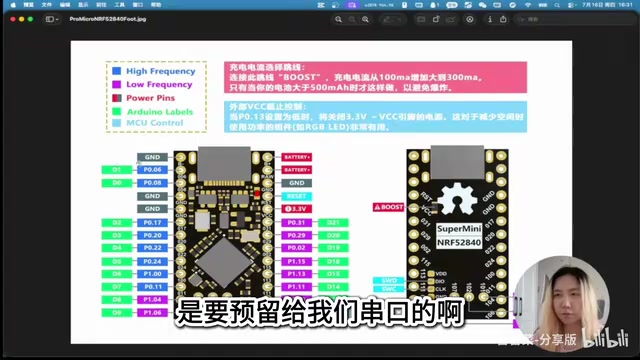Click the P1.13 pin label
Viewport: 640px width, 360px height.
(297, 274)
